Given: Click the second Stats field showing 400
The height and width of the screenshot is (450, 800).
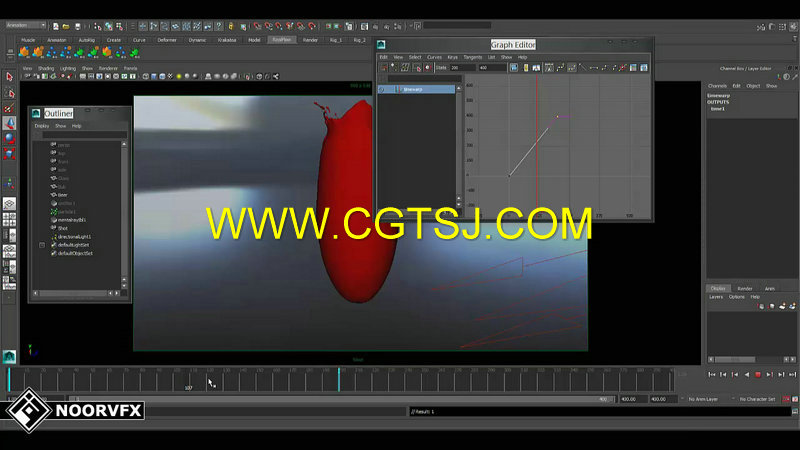Looking at the screenshot, I should tap(491, 67).
